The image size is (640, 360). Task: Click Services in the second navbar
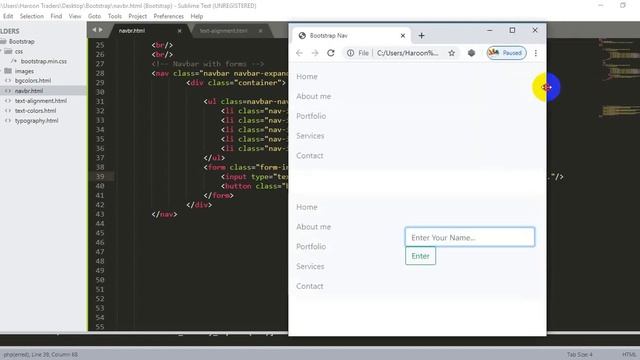click(310, 266)
